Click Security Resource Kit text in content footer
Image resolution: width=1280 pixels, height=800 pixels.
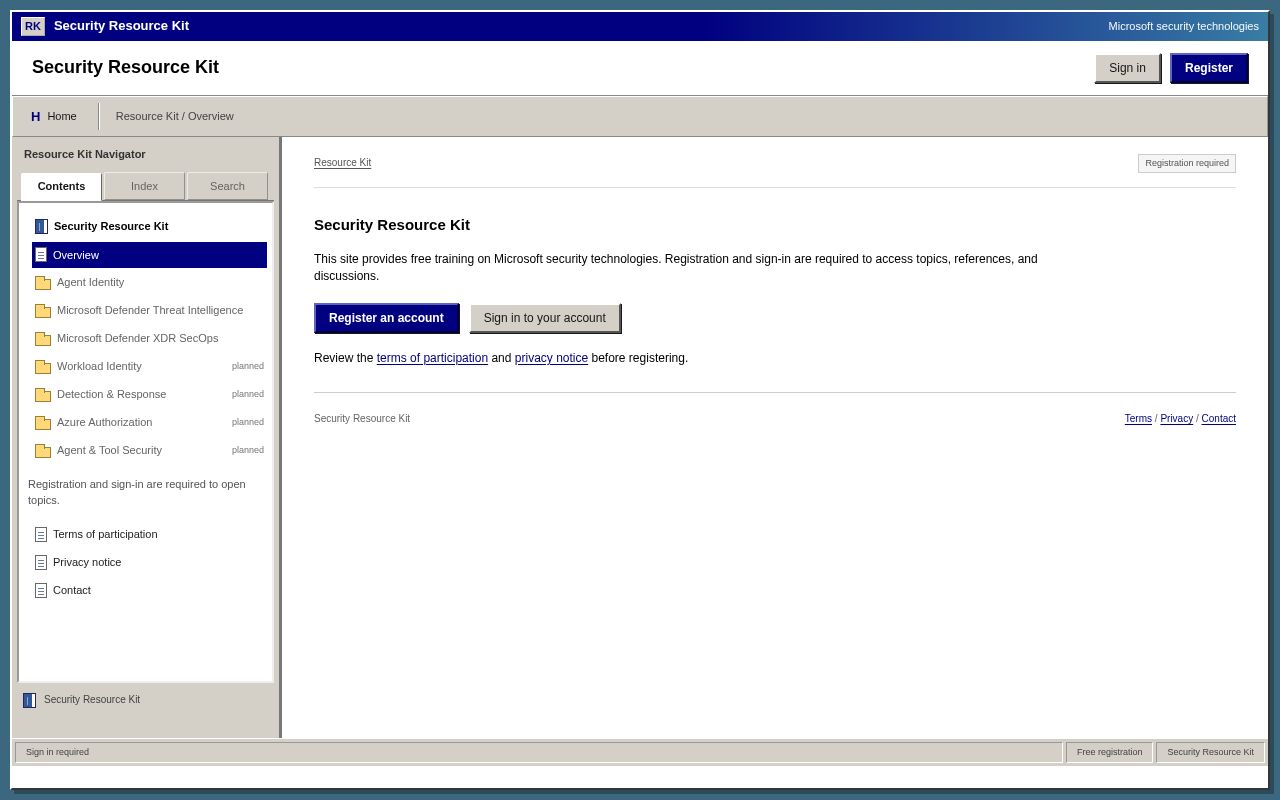[362, 418]
